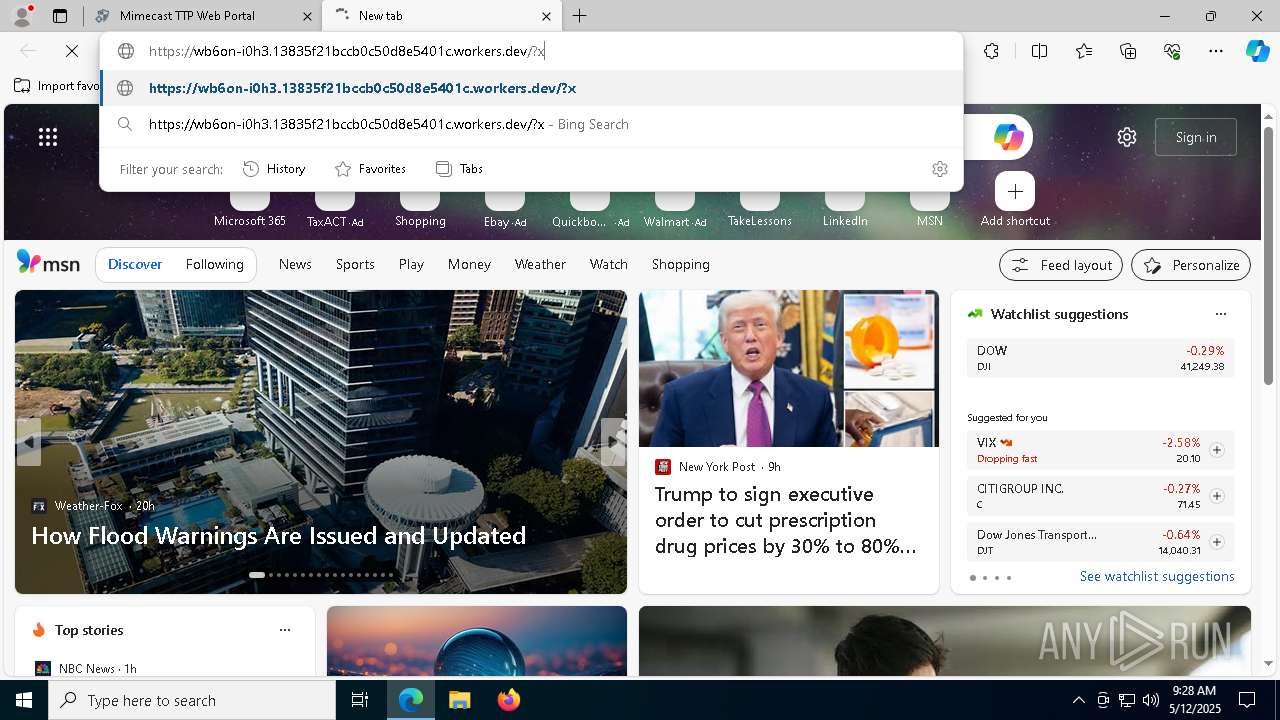Open address bar search settings gear
Screen dimensions: 1280x720
pyautogui.click(x=939, y=169)
